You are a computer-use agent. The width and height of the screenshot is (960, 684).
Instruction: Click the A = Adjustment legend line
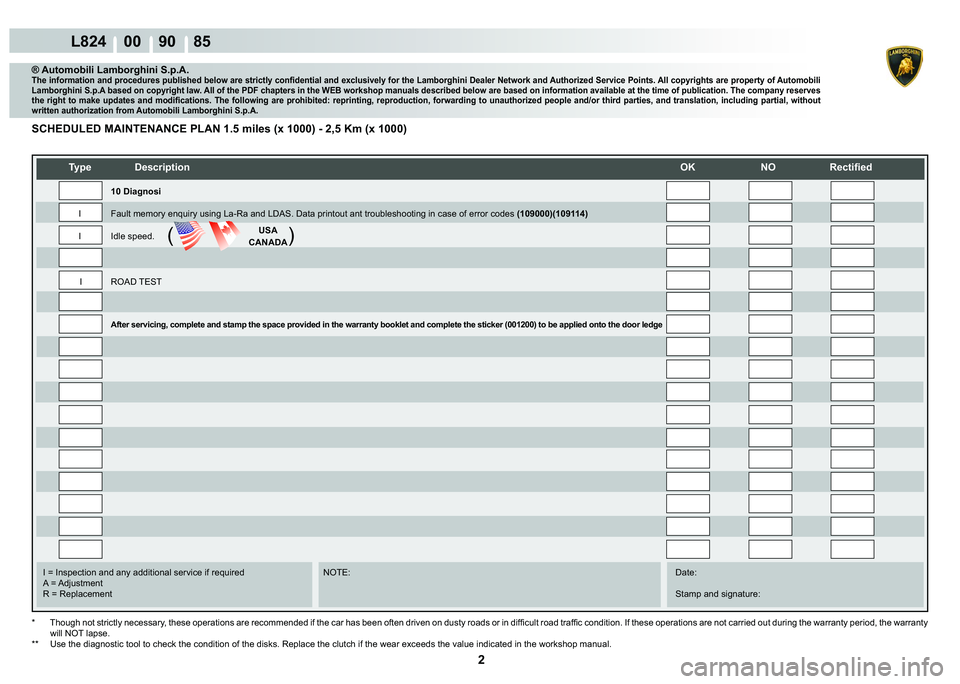coord(73,583)
